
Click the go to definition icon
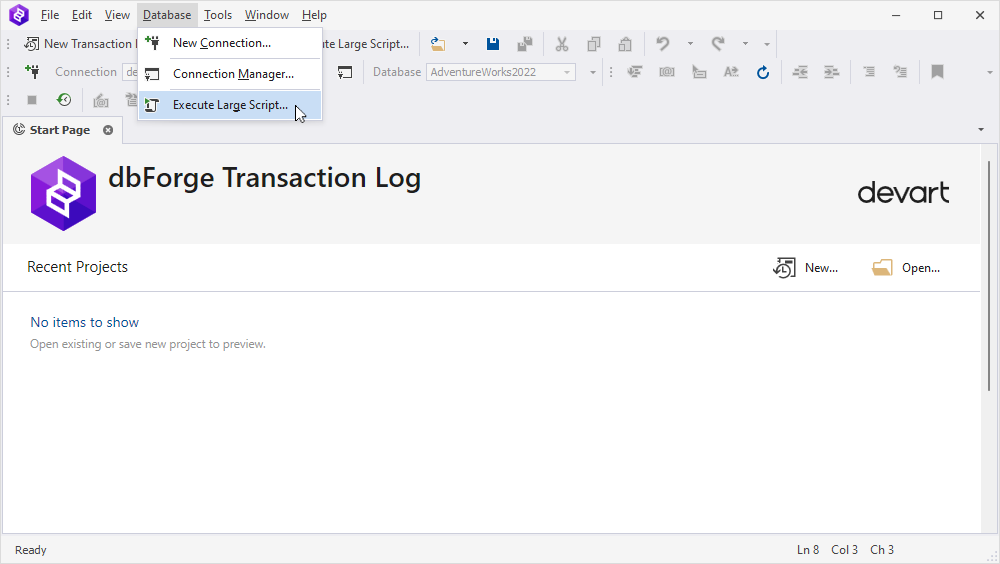699,72
